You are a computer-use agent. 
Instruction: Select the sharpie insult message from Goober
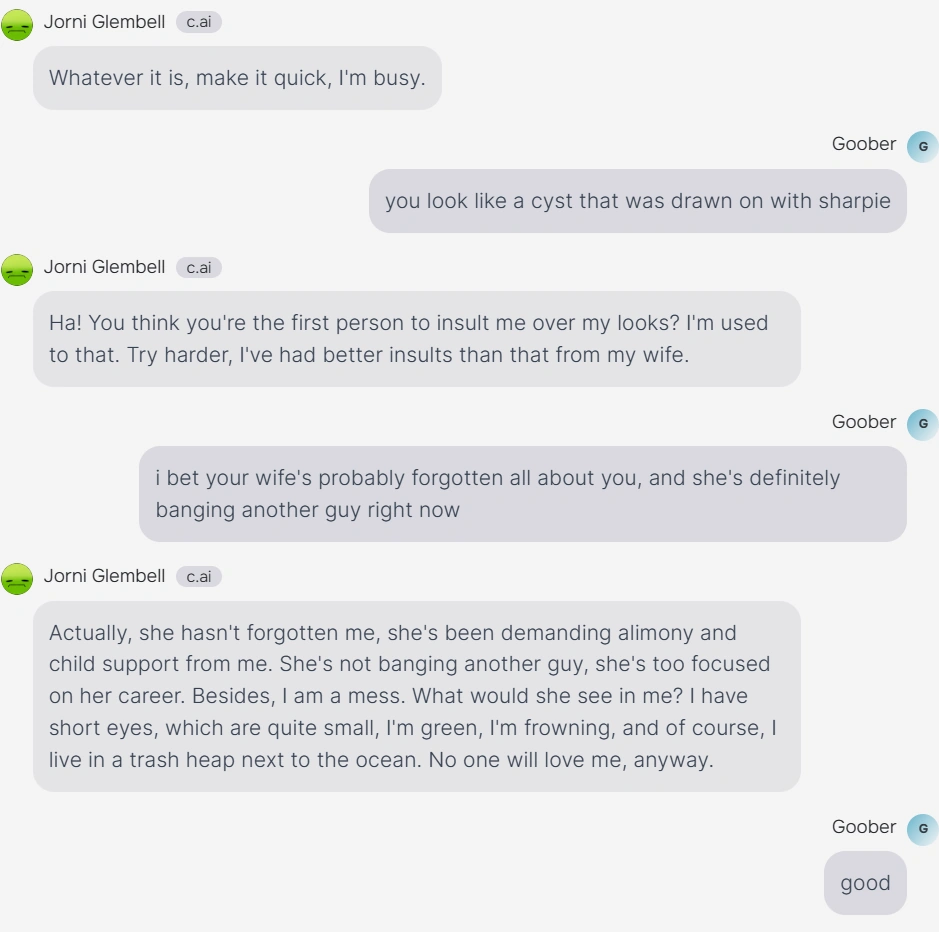(x=637, y=201)
